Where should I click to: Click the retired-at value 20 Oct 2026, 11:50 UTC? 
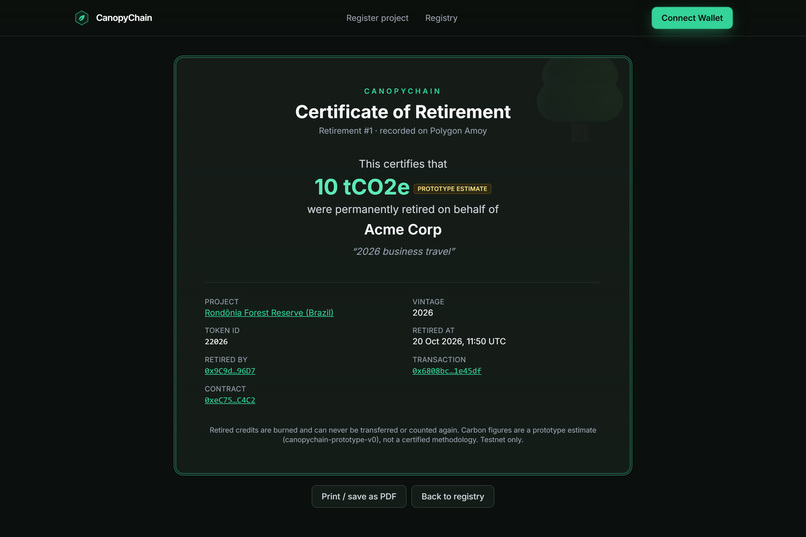point(459,341)
